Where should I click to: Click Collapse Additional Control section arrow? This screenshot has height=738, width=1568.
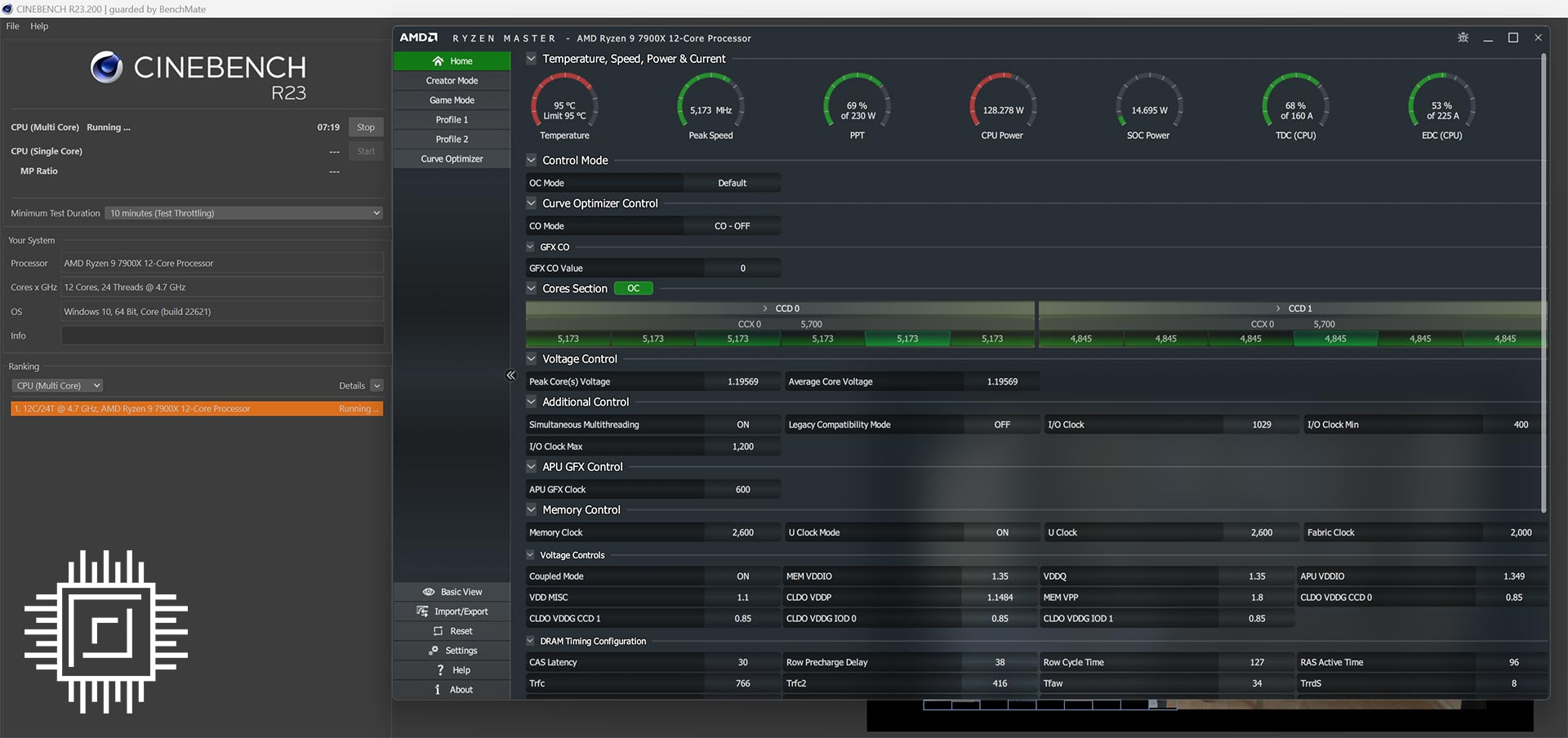[532, 402]
